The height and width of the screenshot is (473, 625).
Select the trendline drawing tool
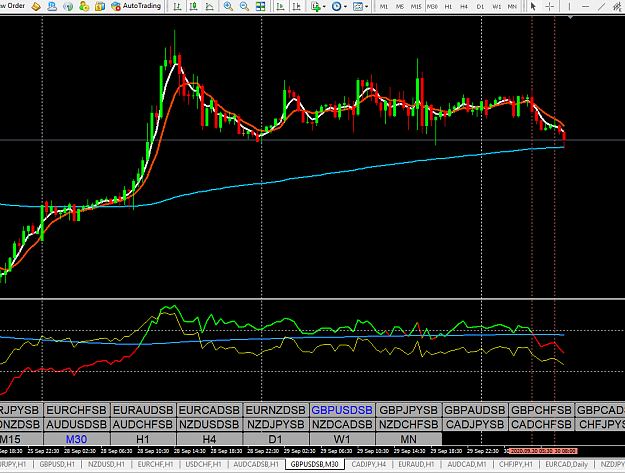(601, 6)
